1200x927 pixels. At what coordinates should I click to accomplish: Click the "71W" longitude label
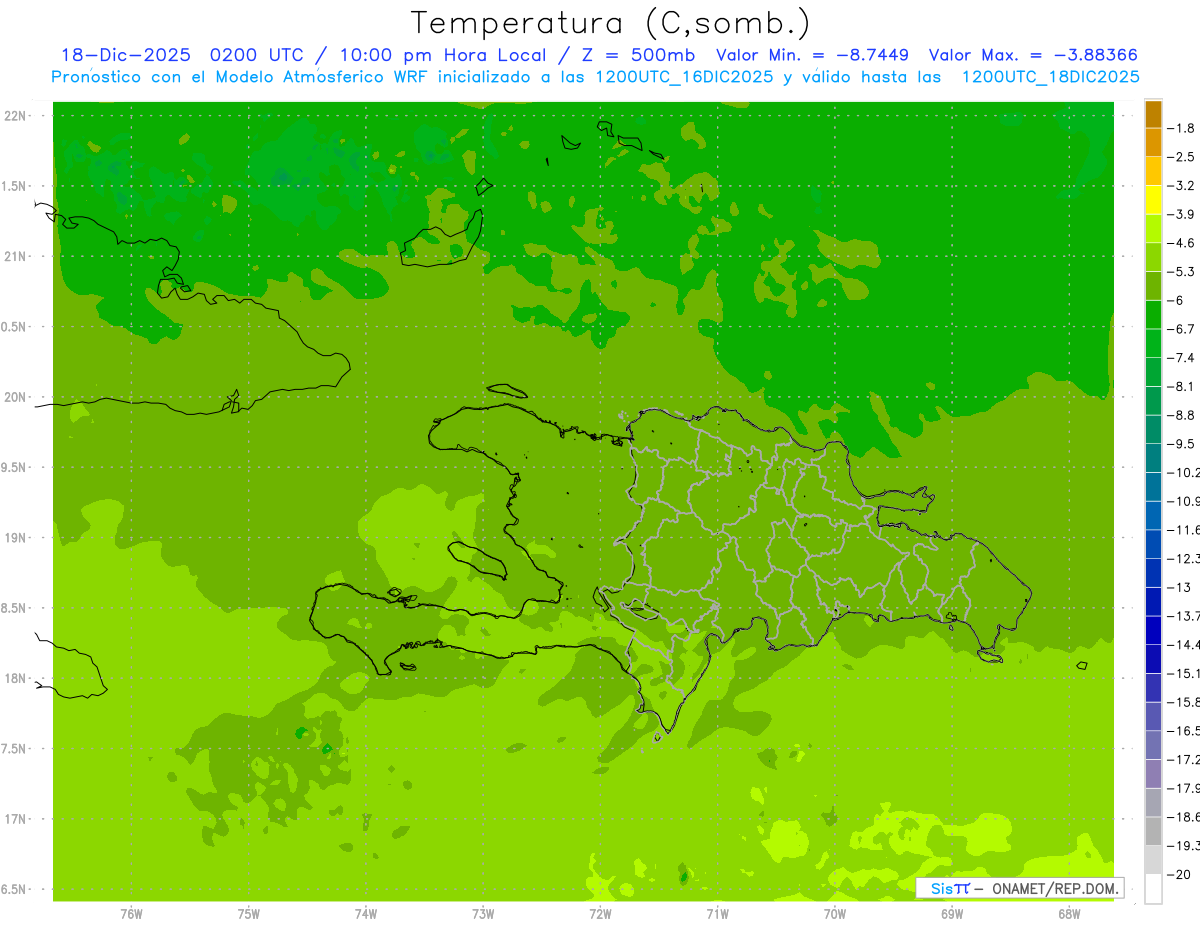(x=717, y=913)
